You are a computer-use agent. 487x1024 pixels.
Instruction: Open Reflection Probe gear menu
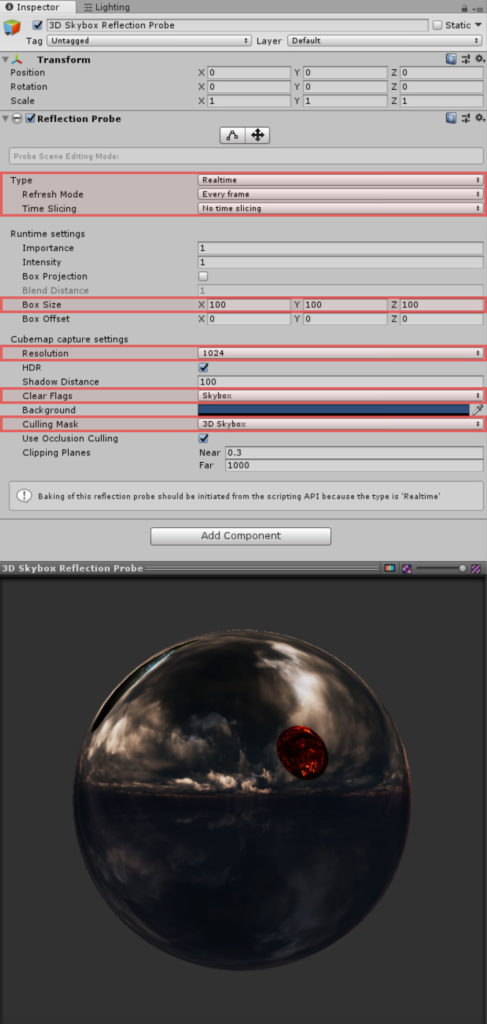(x=480, y=118)
